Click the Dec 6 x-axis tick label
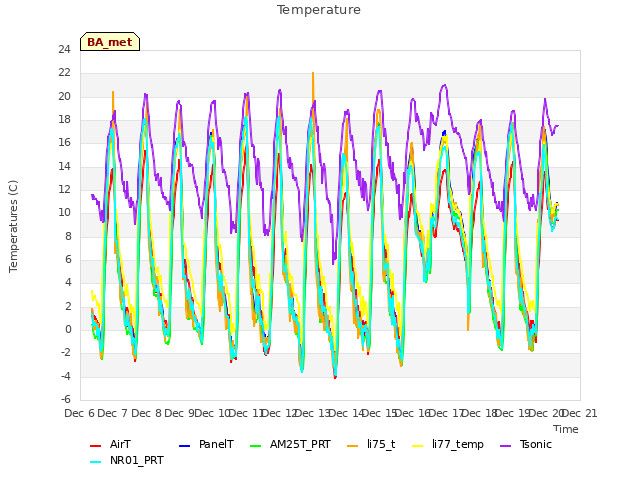The image size is (640, 480). (x=80, y=414)
